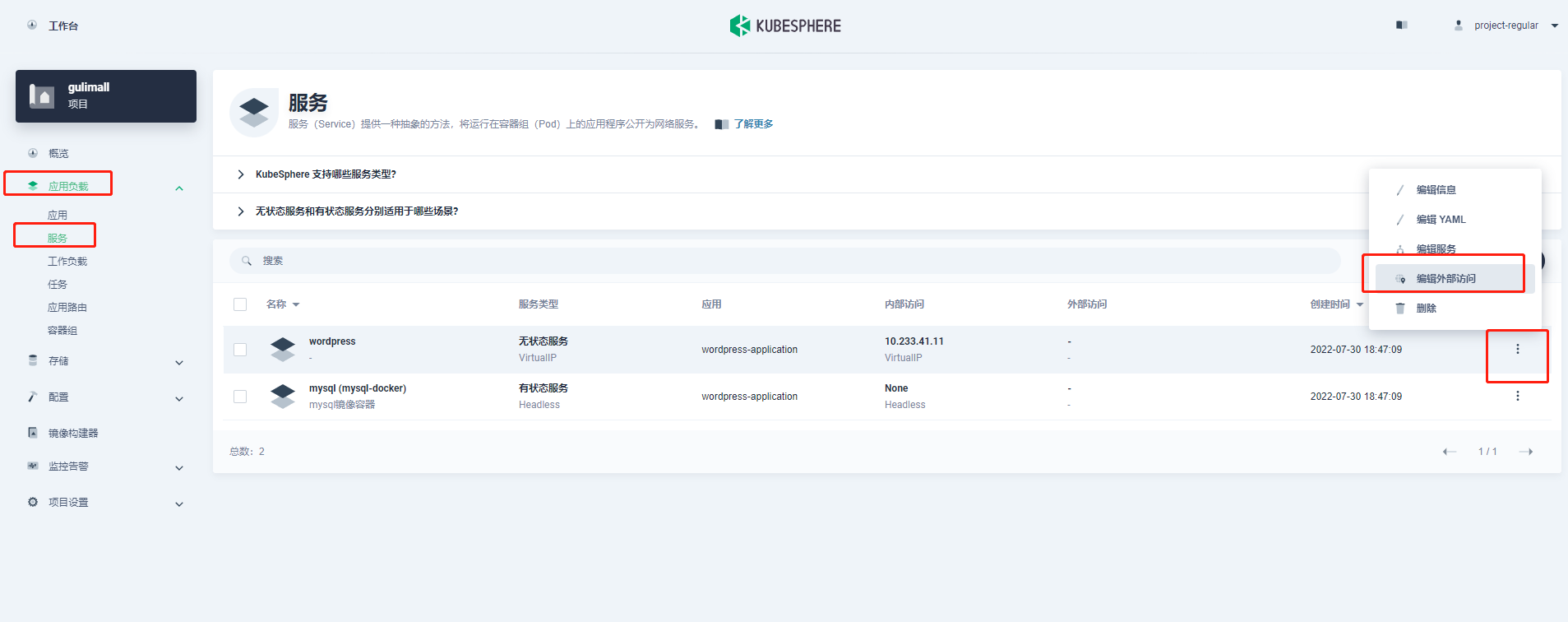Click the 工作台 label in the top bar
Screen dimensions: 1568x622
point(63,26)
